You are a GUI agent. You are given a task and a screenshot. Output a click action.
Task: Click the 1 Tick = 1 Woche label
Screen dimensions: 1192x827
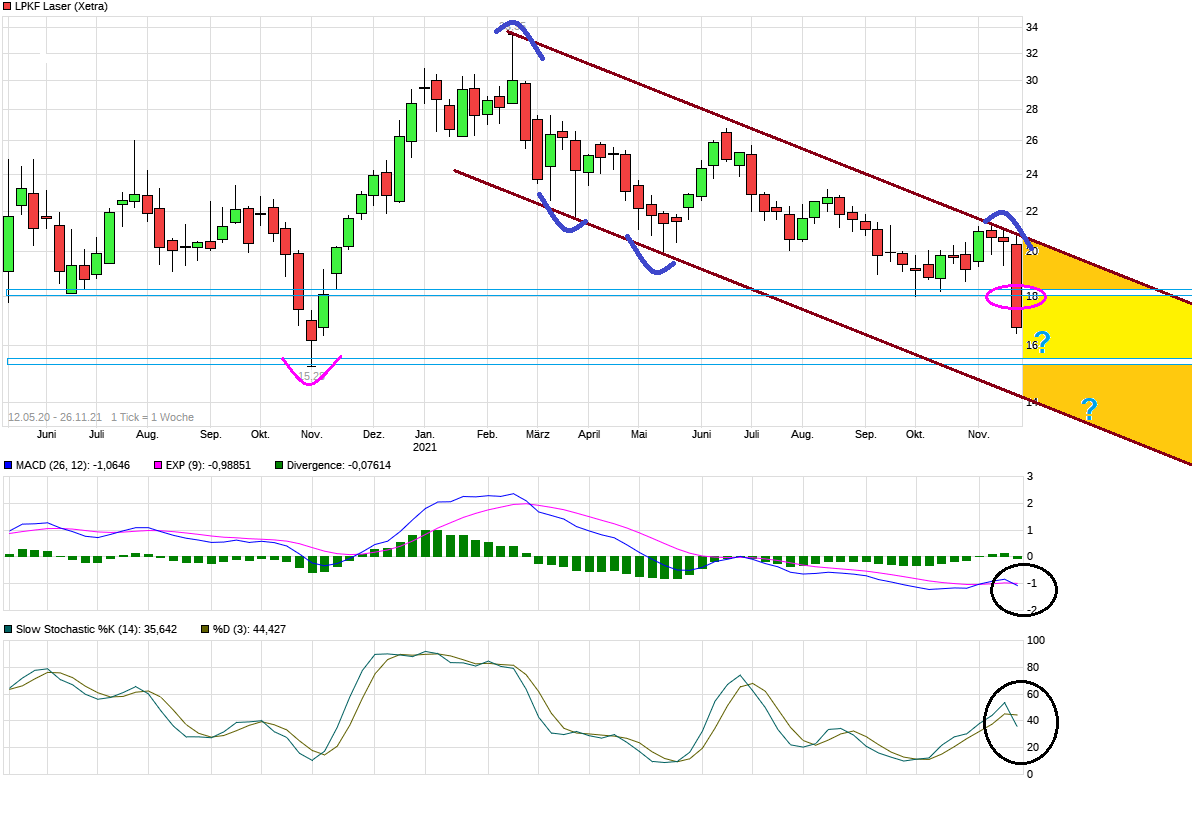pyautogui.click(x=152, y=417)
